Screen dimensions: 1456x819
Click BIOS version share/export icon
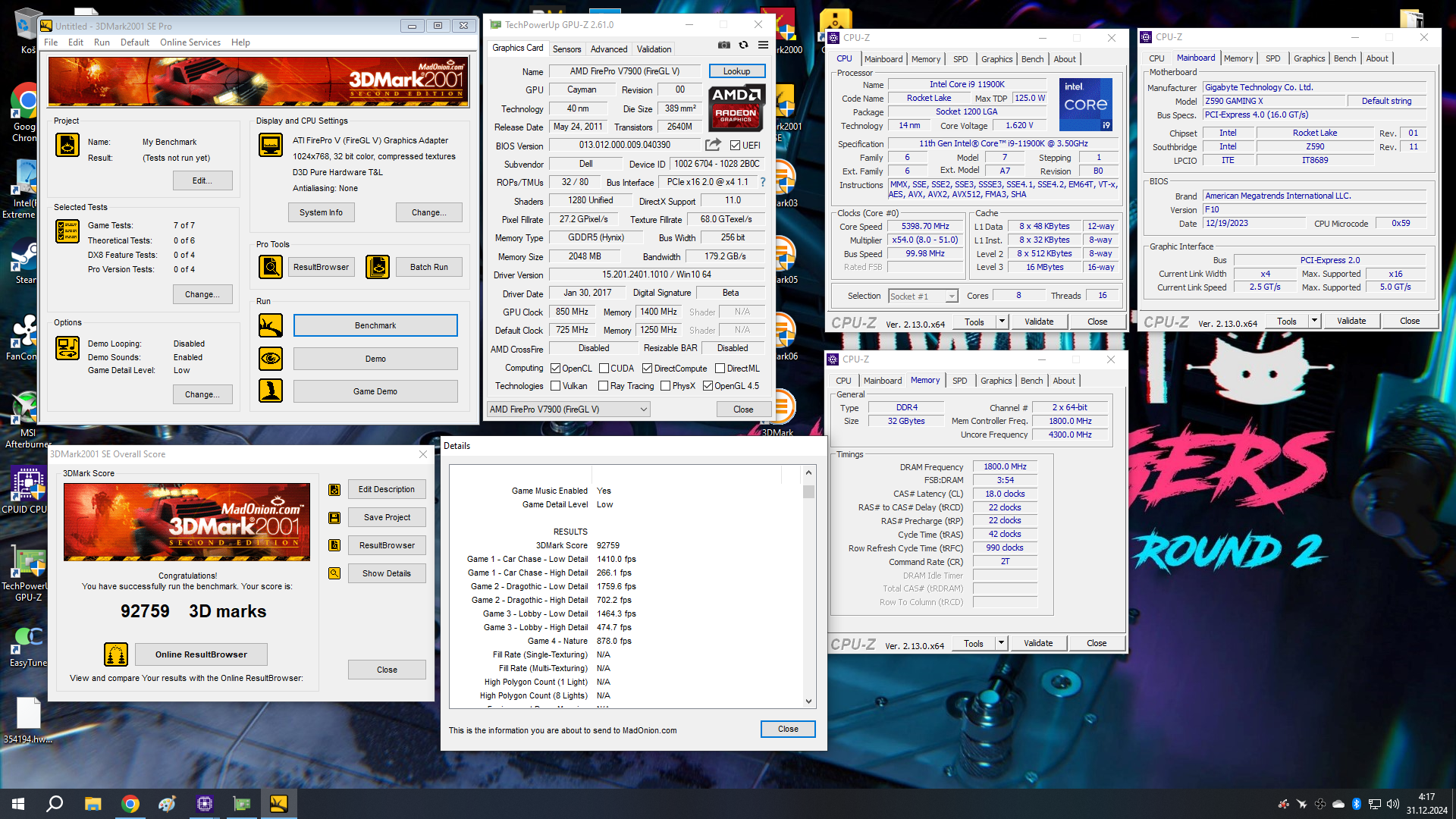click(x=713, y=145)
